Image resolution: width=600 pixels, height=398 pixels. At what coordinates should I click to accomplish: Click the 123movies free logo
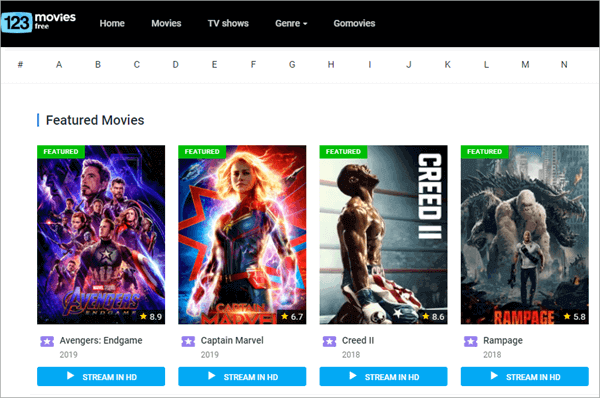click(x=39, y=22)
